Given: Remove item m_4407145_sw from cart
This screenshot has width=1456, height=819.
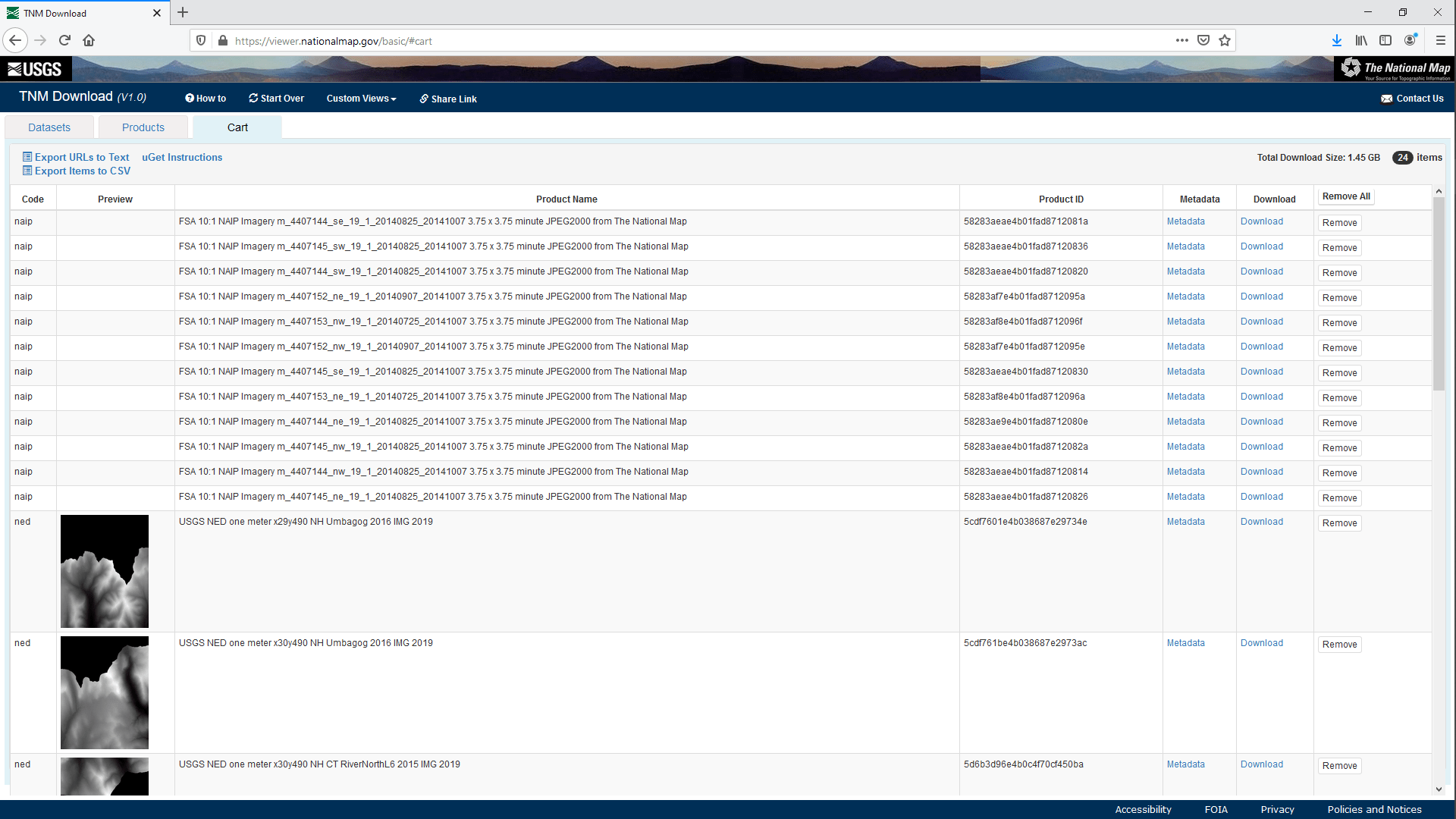Looking at the screenshot, I should pos(1339,248).
